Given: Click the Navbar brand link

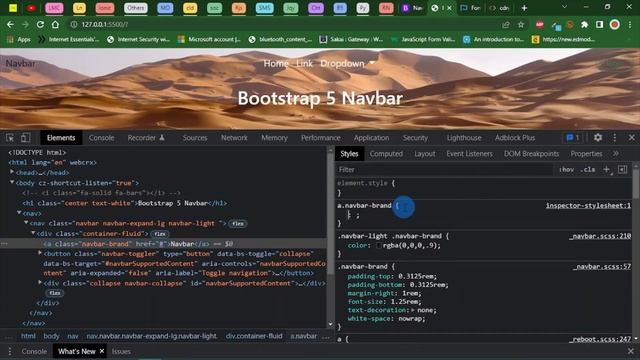Looking at the screenshot, I should [20, 63].
